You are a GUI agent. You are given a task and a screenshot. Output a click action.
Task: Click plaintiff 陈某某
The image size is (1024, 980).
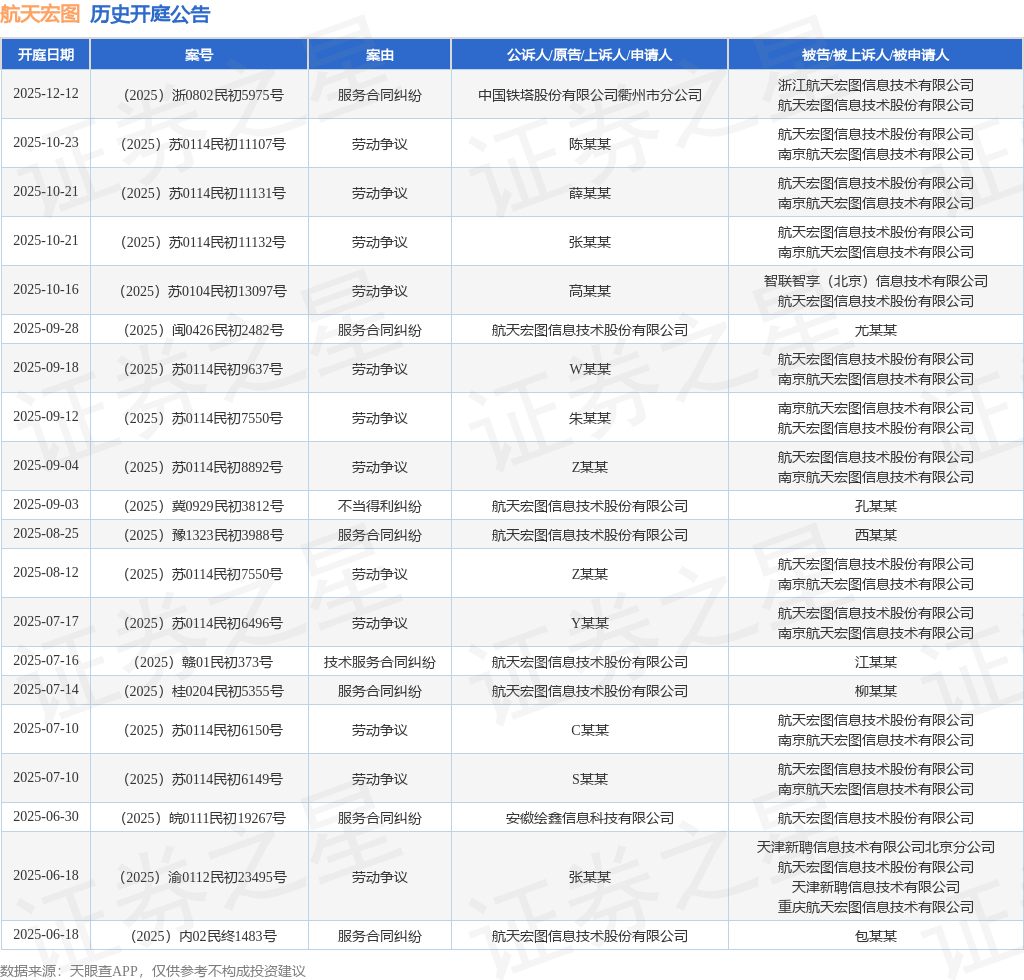tap(590, 144)
